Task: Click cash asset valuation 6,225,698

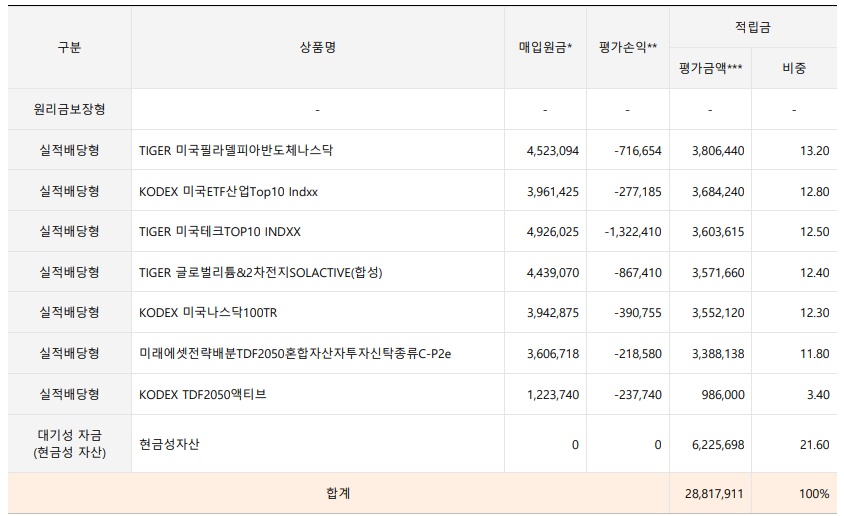Action: pyautogui.click(x=718, y=445)
